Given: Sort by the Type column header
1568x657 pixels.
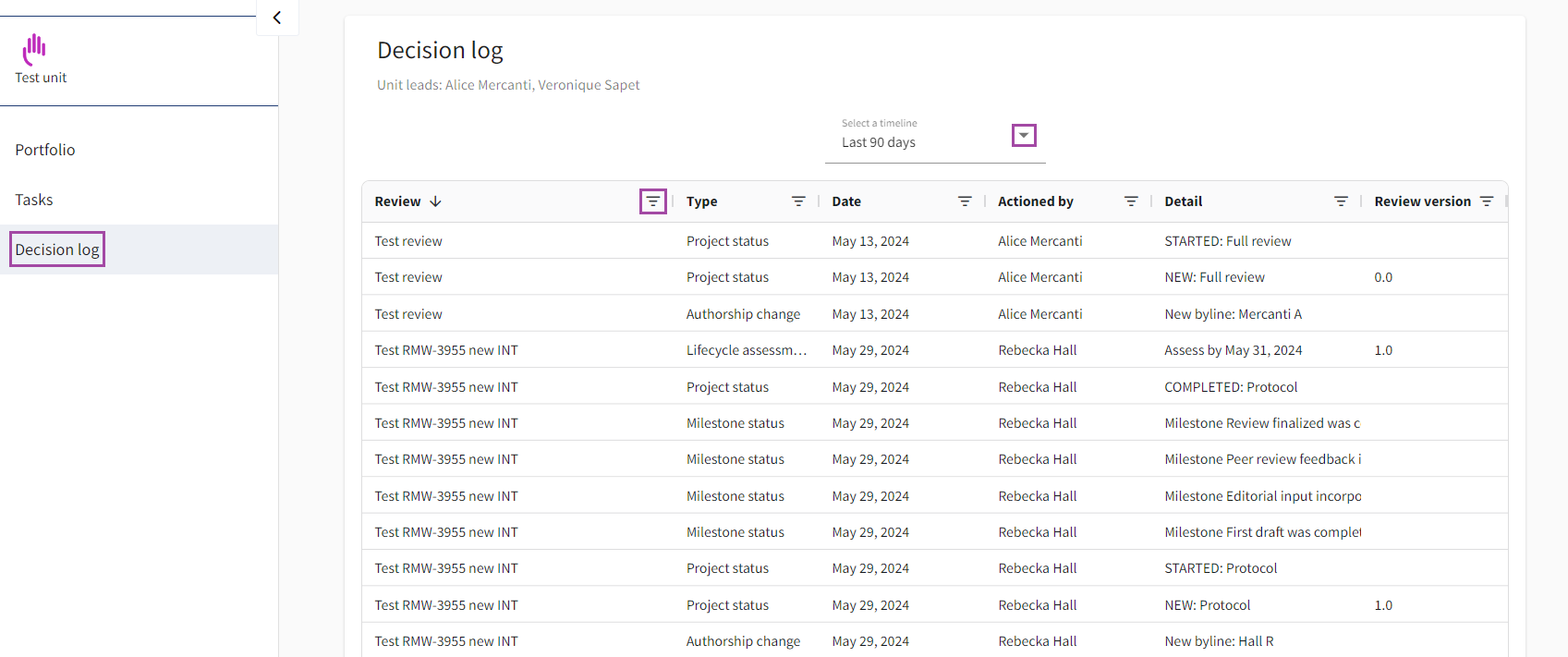Looking at the screenshot, I should click(701, 201).
